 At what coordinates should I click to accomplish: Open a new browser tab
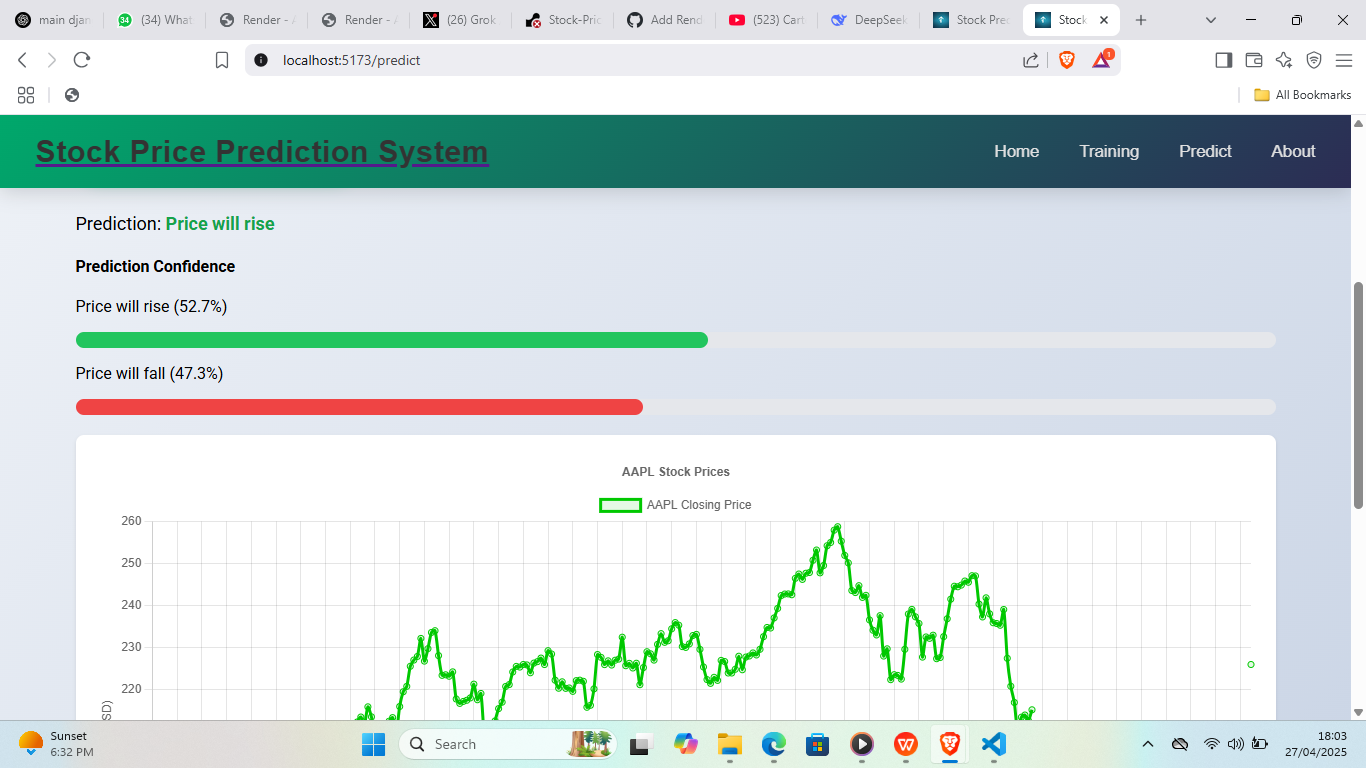[1141, 20]
